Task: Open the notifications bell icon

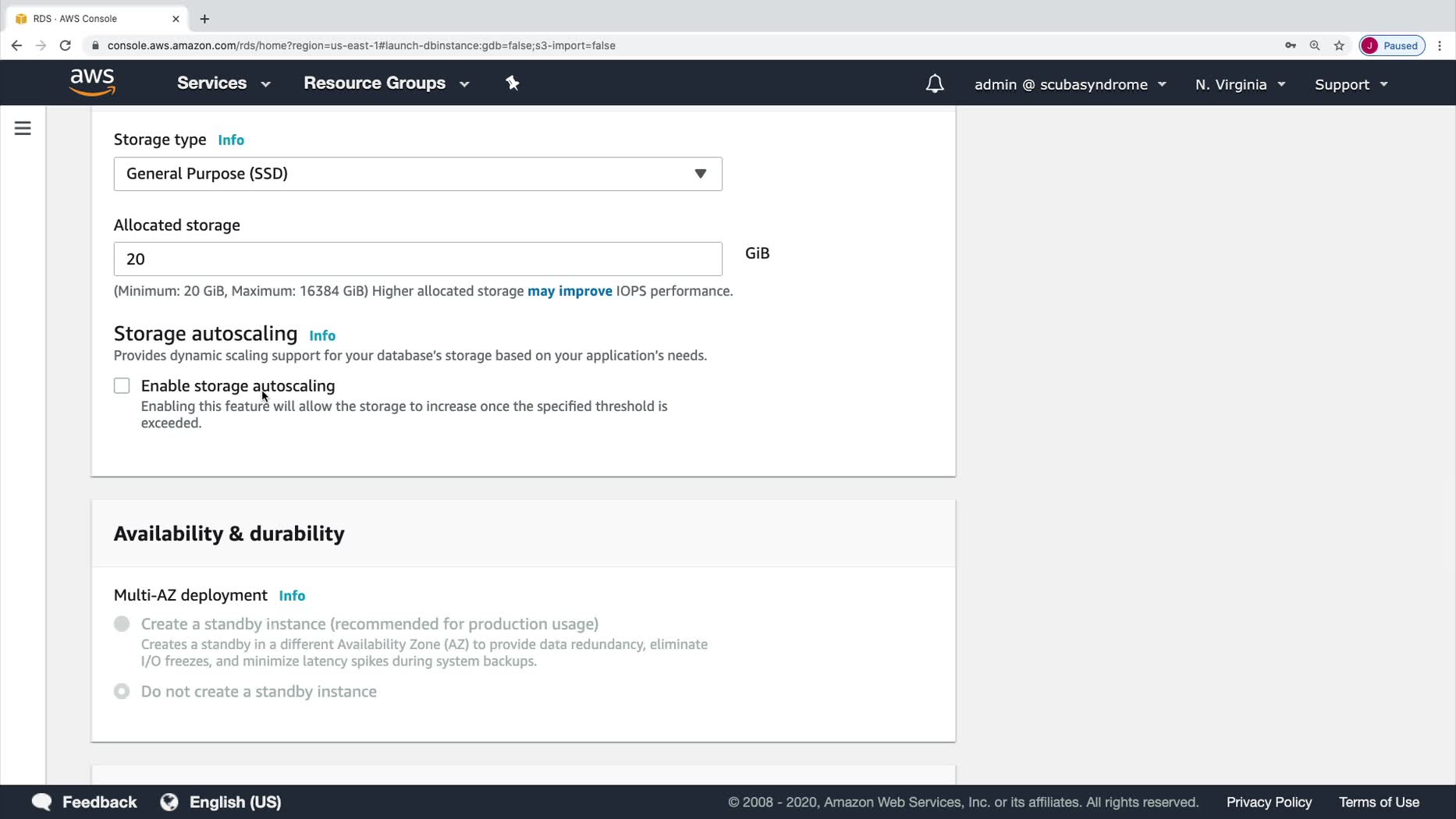Action: (x=934, y=83)
